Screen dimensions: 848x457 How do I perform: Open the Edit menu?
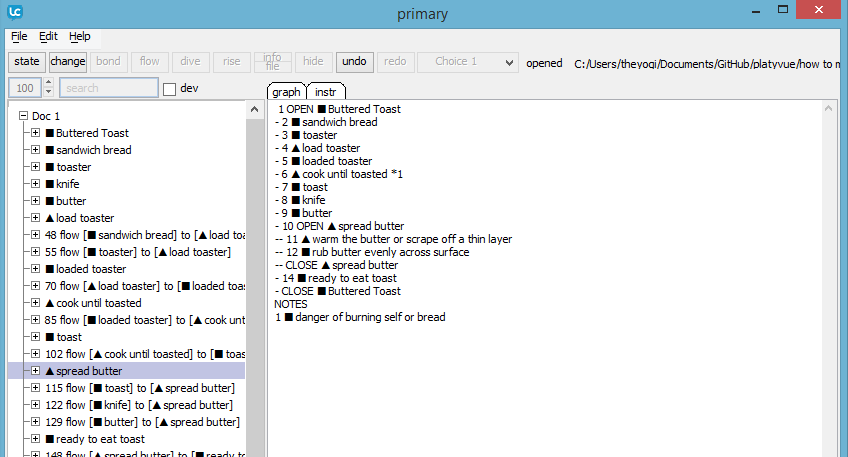48,36
